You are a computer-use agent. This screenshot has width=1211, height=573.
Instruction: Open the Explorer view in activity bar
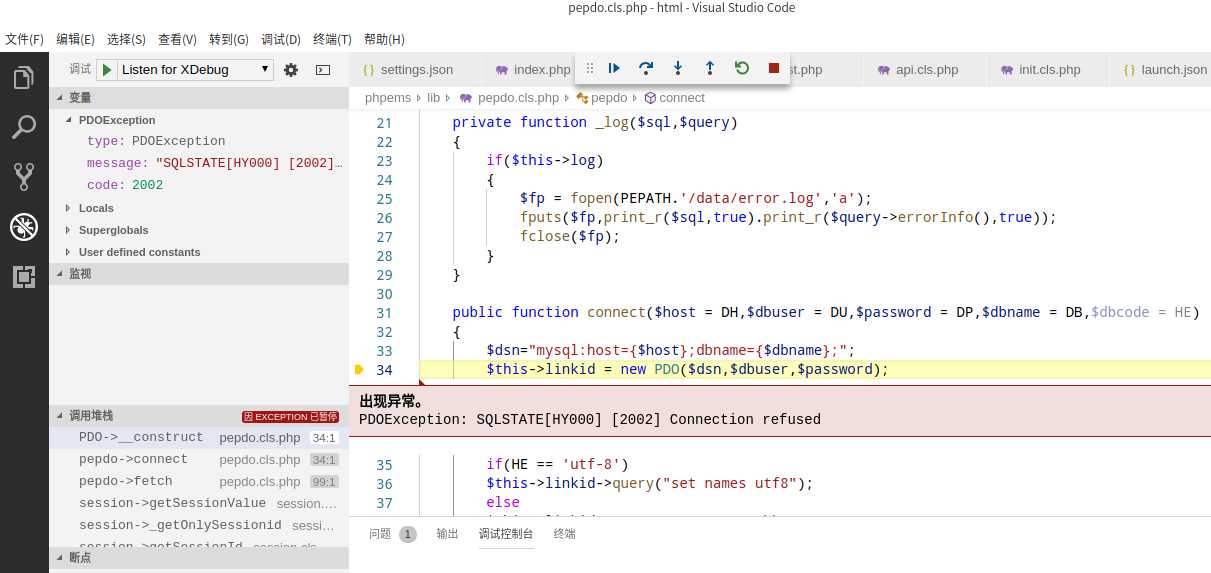(x=24, y=78)
